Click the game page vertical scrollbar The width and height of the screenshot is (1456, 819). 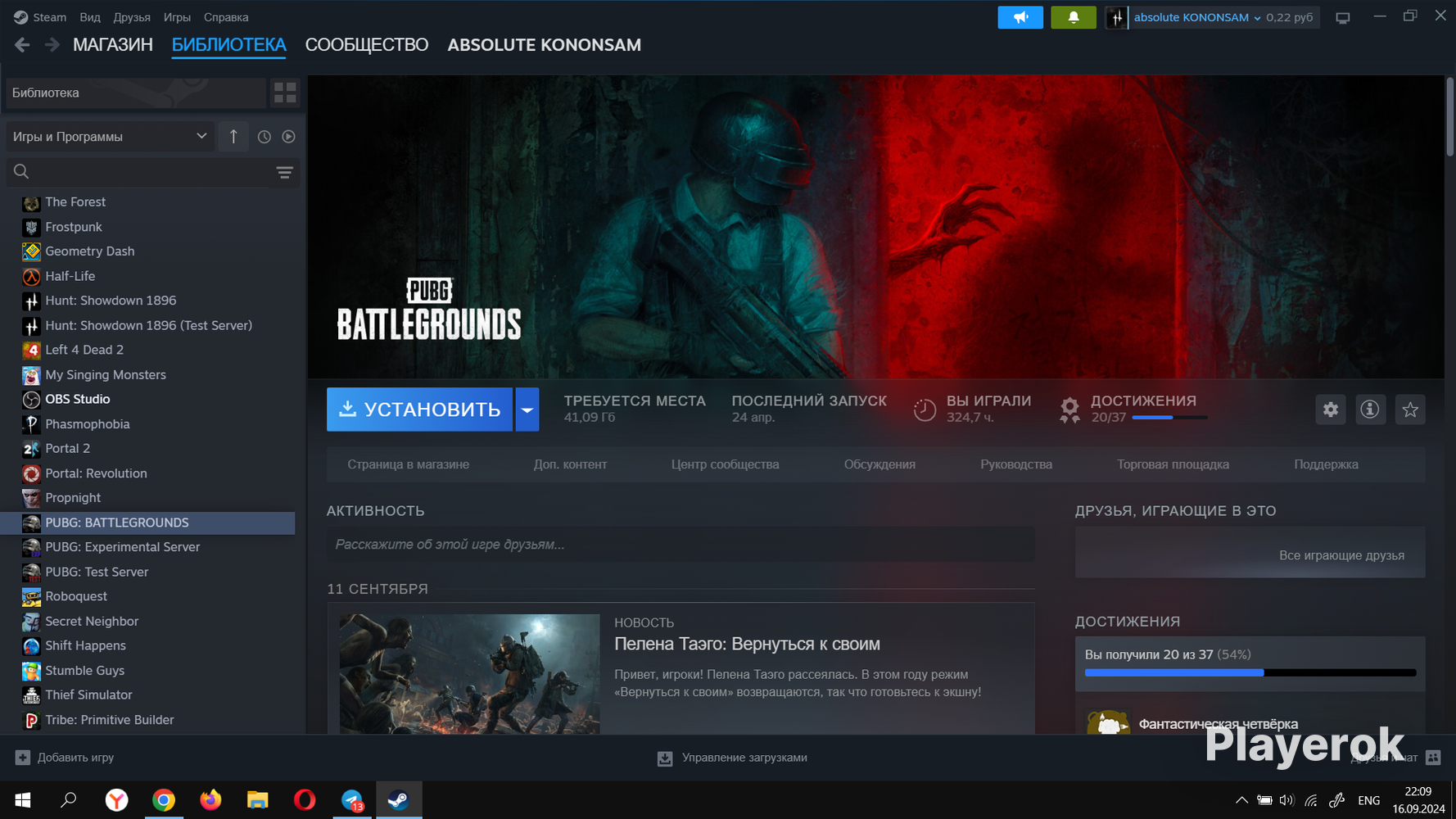(1449, 116)
